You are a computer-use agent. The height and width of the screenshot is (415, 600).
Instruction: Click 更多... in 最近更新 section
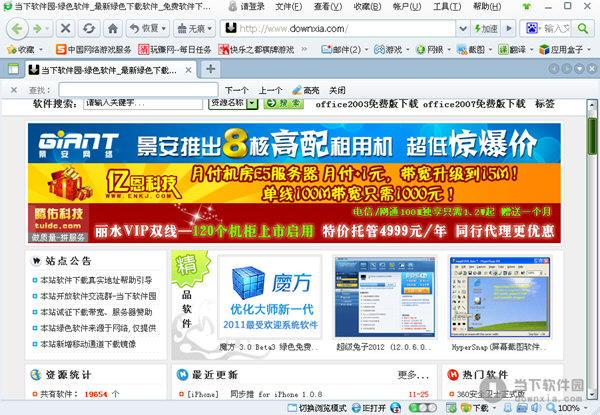pos(413,375)
